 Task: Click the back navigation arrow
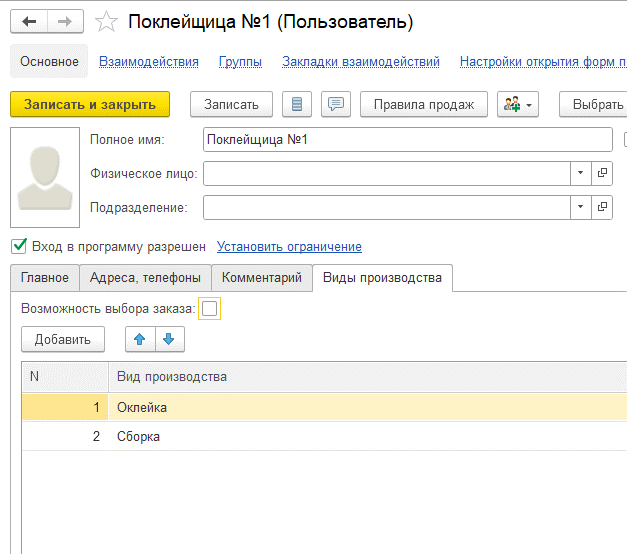click(29, 22)
